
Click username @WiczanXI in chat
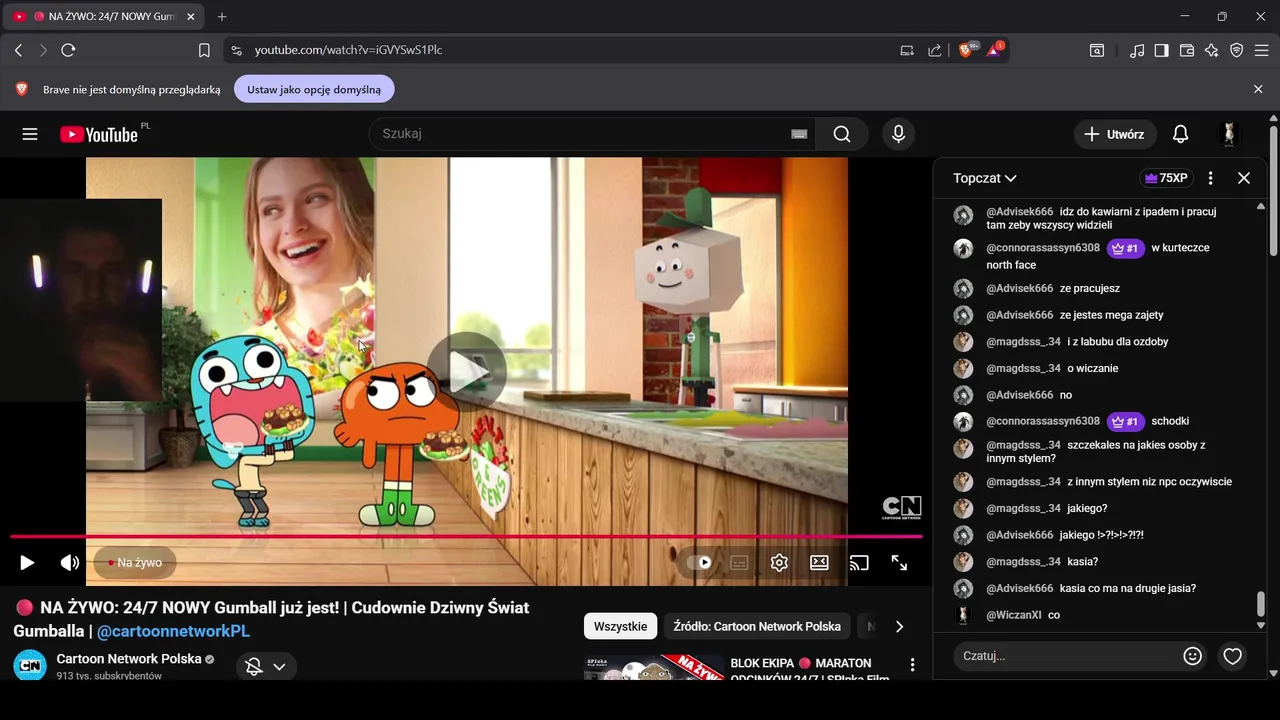click(x=1014, y=615)
